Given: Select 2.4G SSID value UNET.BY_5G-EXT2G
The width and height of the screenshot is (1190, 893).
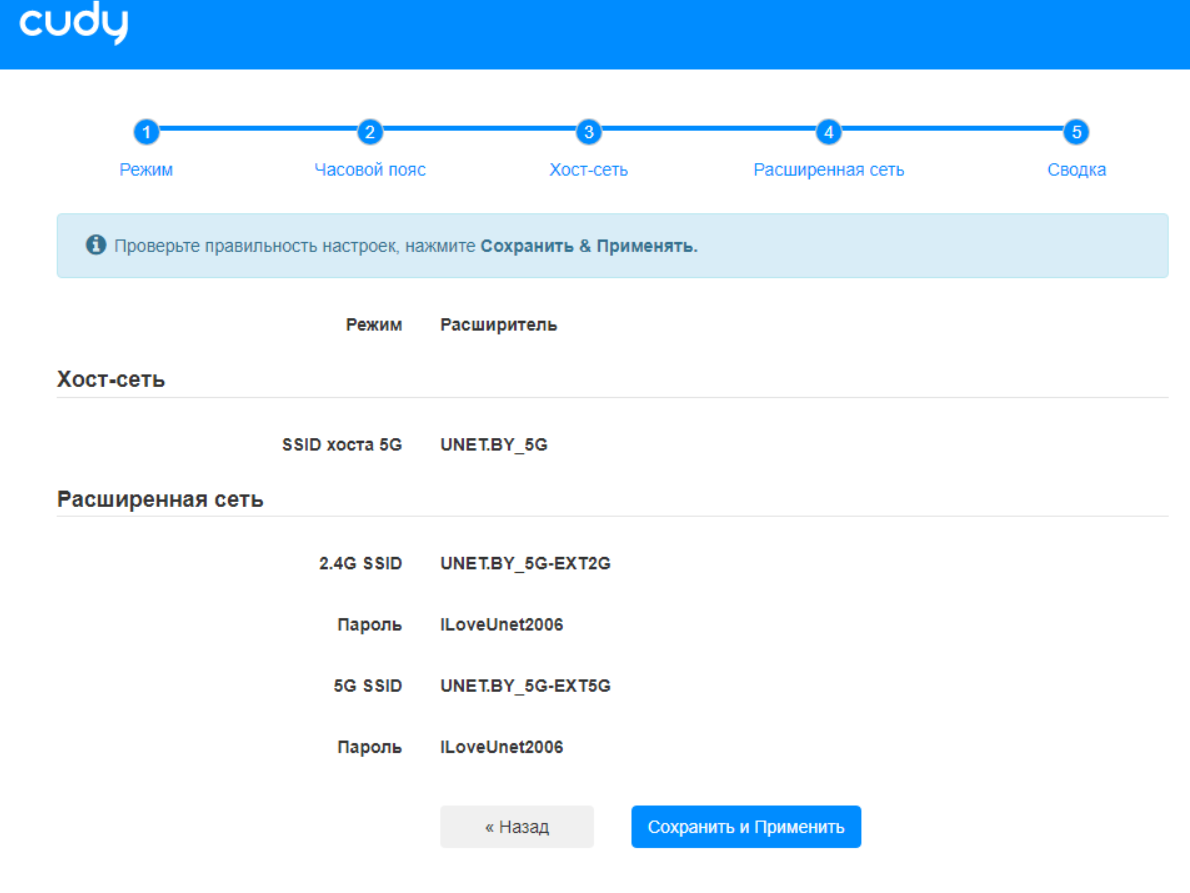Looking at the screenshot, I should point(525,564).
